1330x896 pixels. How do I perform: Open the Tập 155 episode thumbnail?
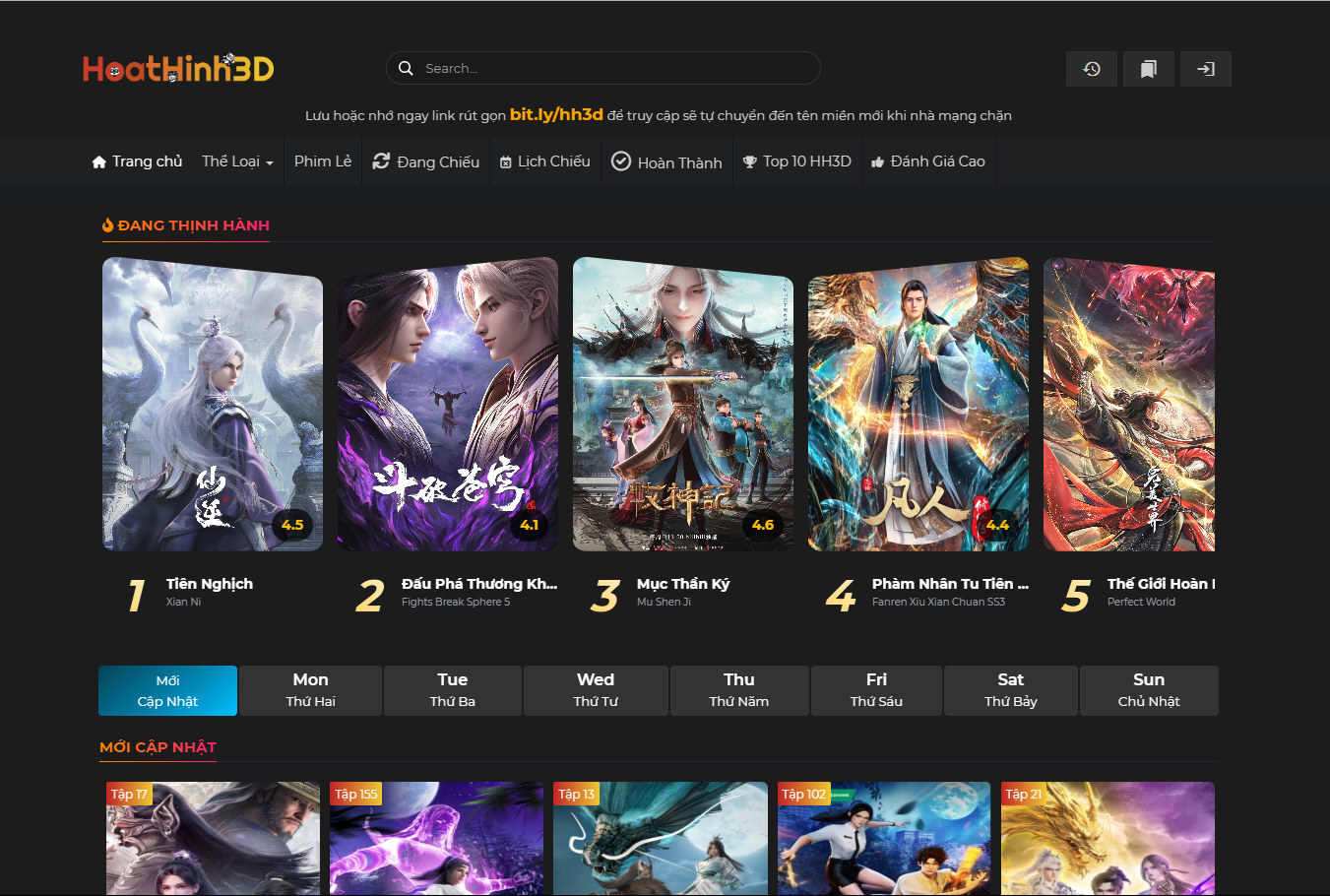436,838
